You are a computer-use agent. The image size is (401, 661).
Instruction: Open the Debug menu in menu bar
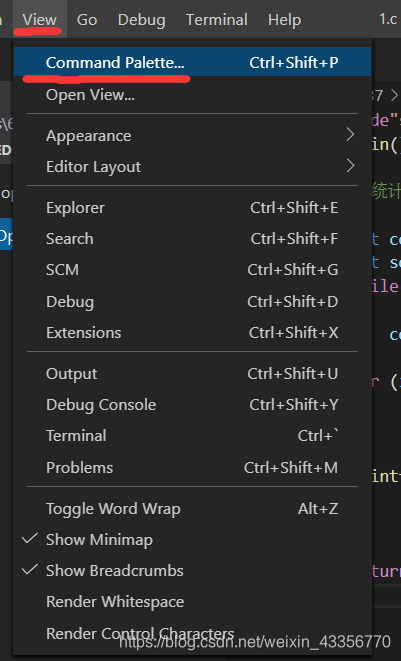tap(141, 19)
